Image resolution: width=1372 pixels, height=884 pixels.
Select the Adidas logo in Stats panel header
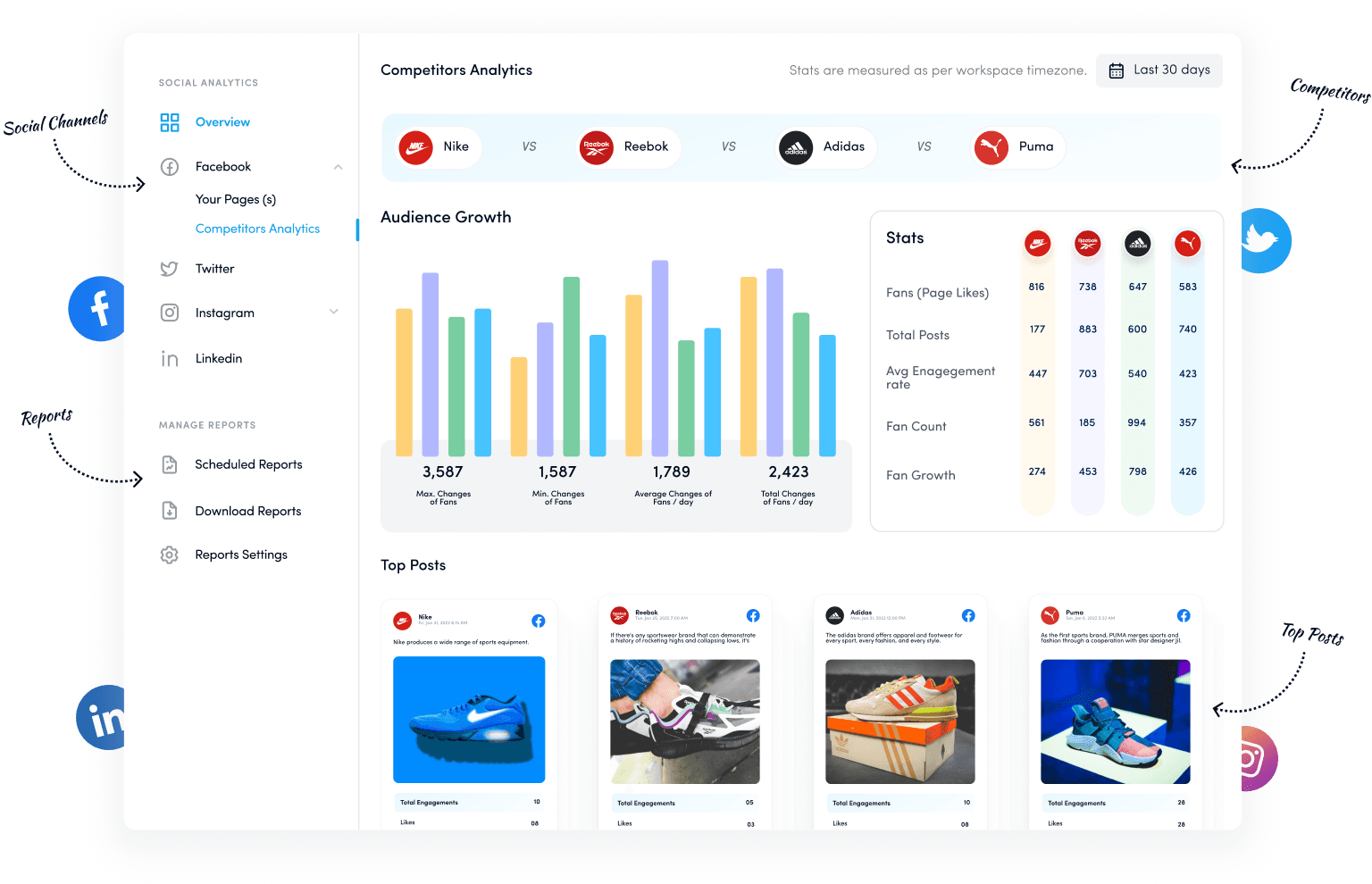tap(1137, 243)
